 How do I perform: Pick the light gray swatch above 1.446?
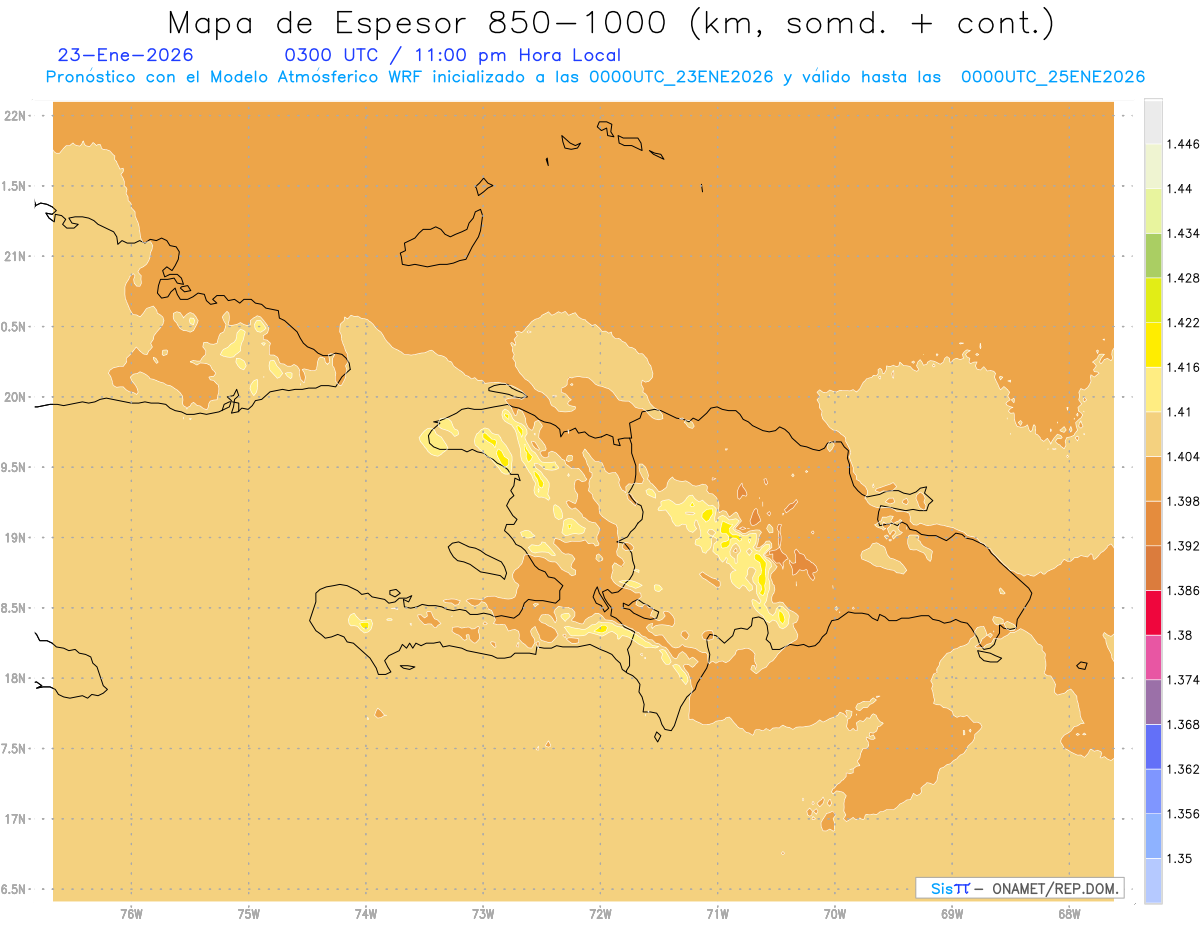1153,121
